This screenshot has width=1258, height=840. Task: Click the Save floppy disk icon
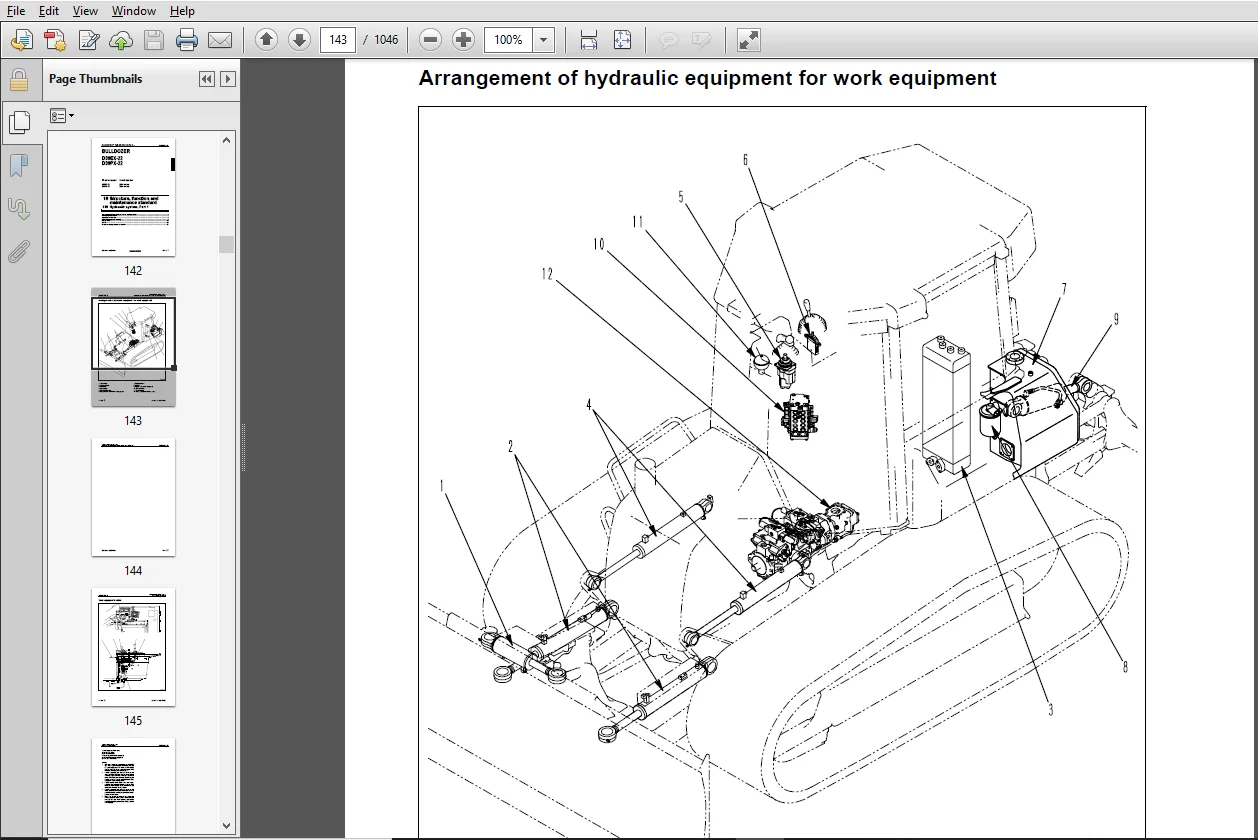[154, 40]
